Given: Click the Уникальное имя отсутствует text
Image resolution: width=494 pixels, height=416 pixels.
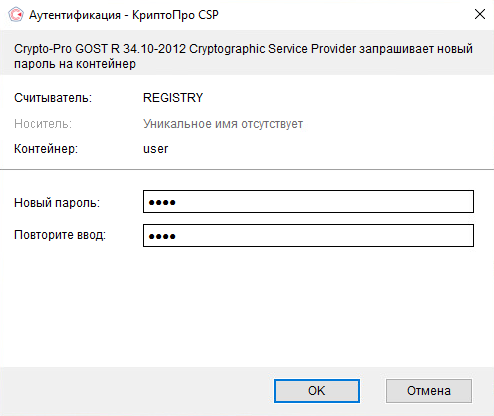Looking at the screenshot, I should (223, 124).
